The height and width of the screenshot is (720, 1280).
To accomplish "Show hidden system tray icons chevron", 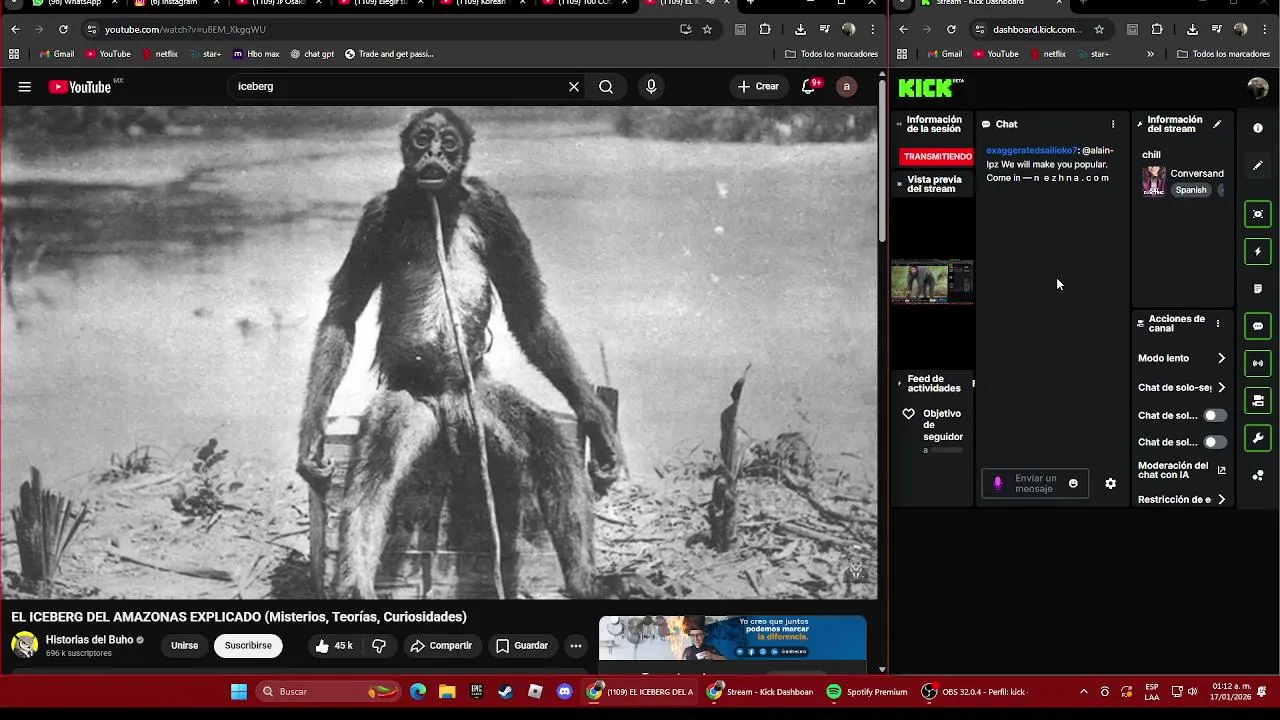I will 1083,692.
